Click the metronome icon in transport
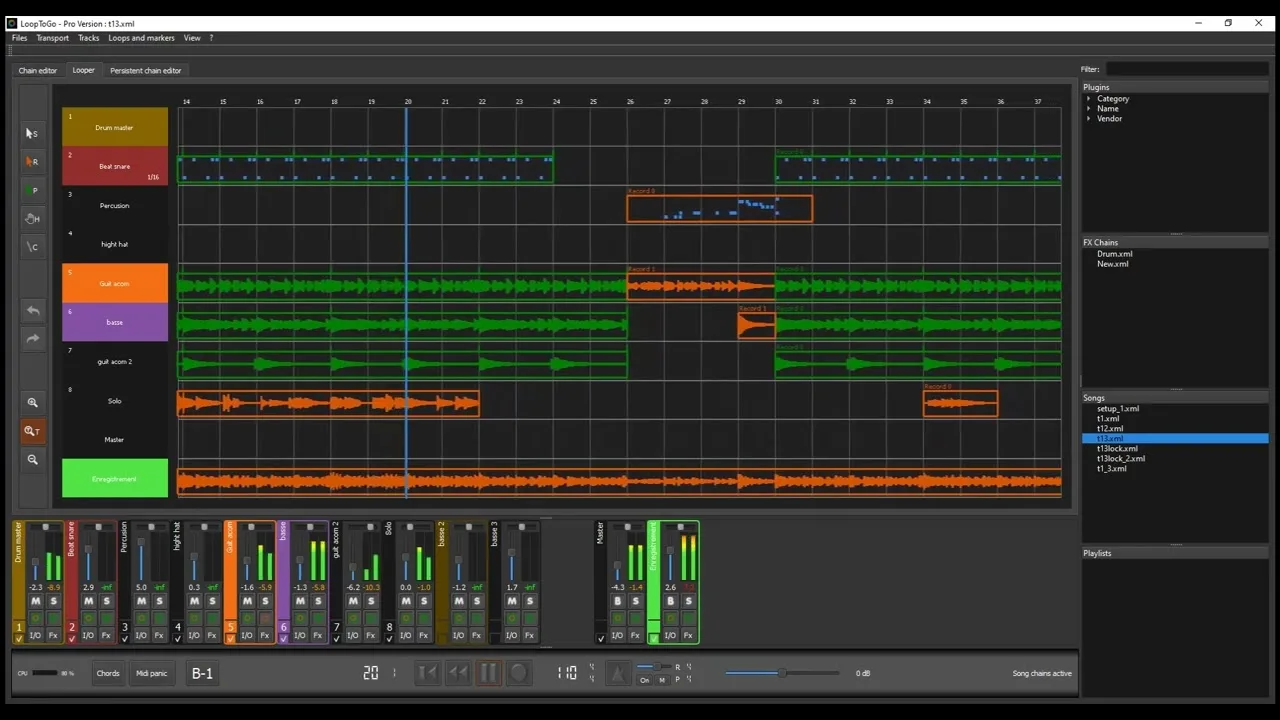 (618, 673)
